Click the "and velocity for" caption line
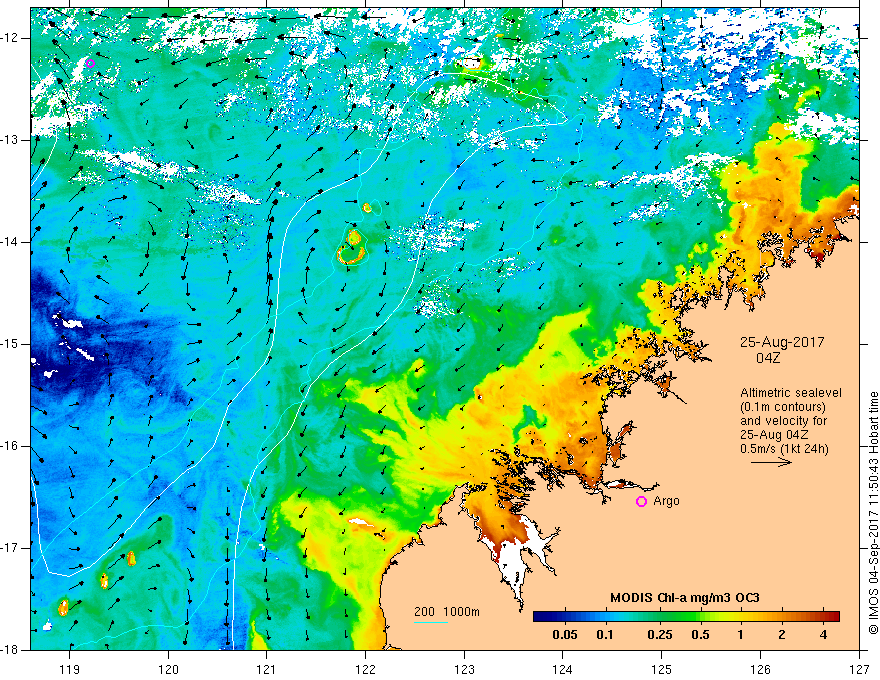This screenshot has height=680, width=880. tap(783, 421)
